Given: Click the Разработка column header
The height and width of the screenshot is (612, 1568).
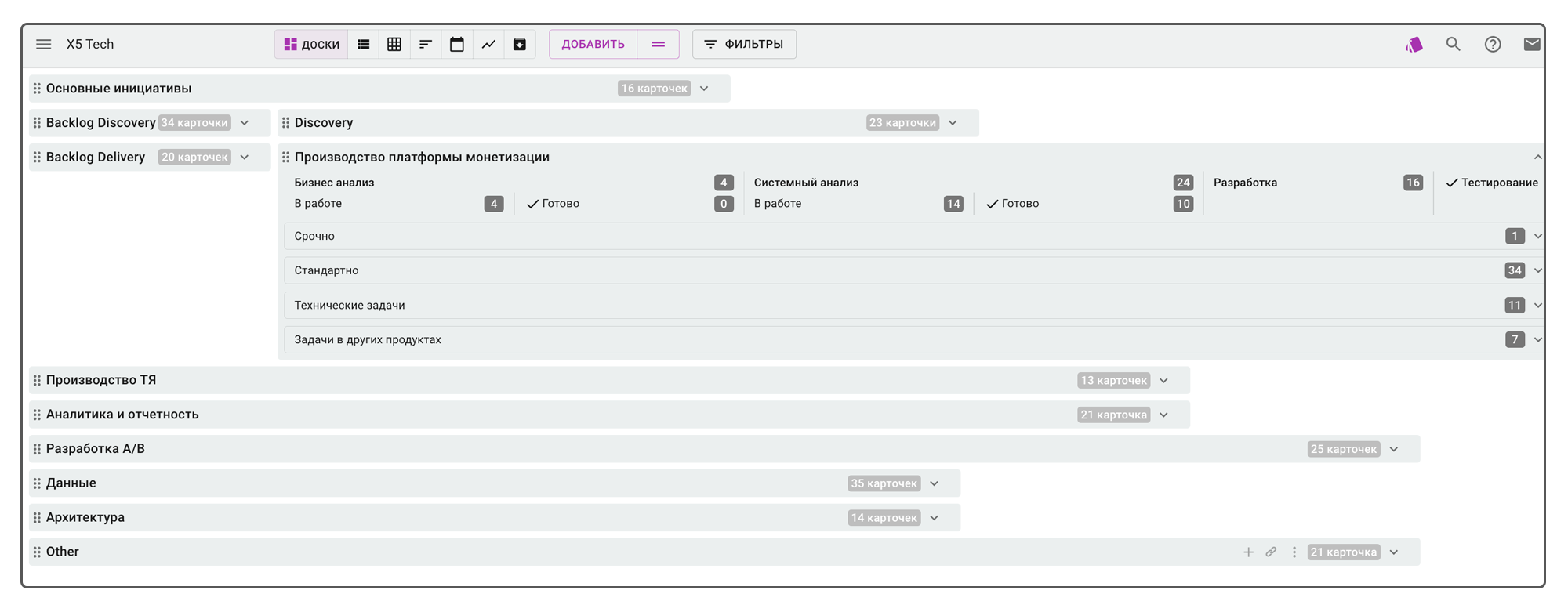Looking at the screenshot, I should (x=1245, y=183).
